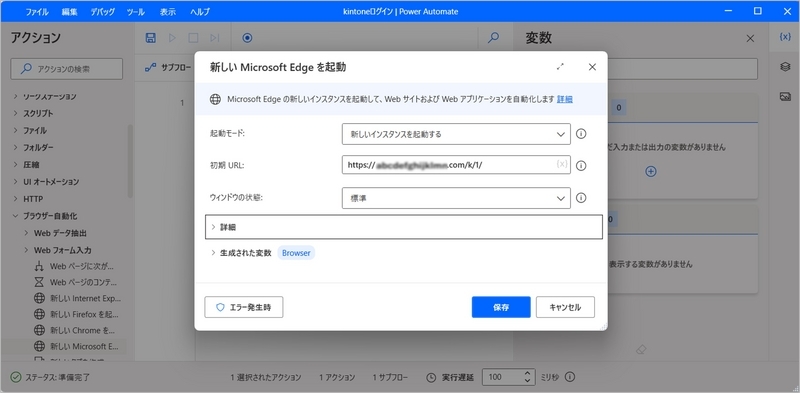This screenshot has width=800, height=393.
Task: Show info for 初期 URL field
Action: point(581,165)
